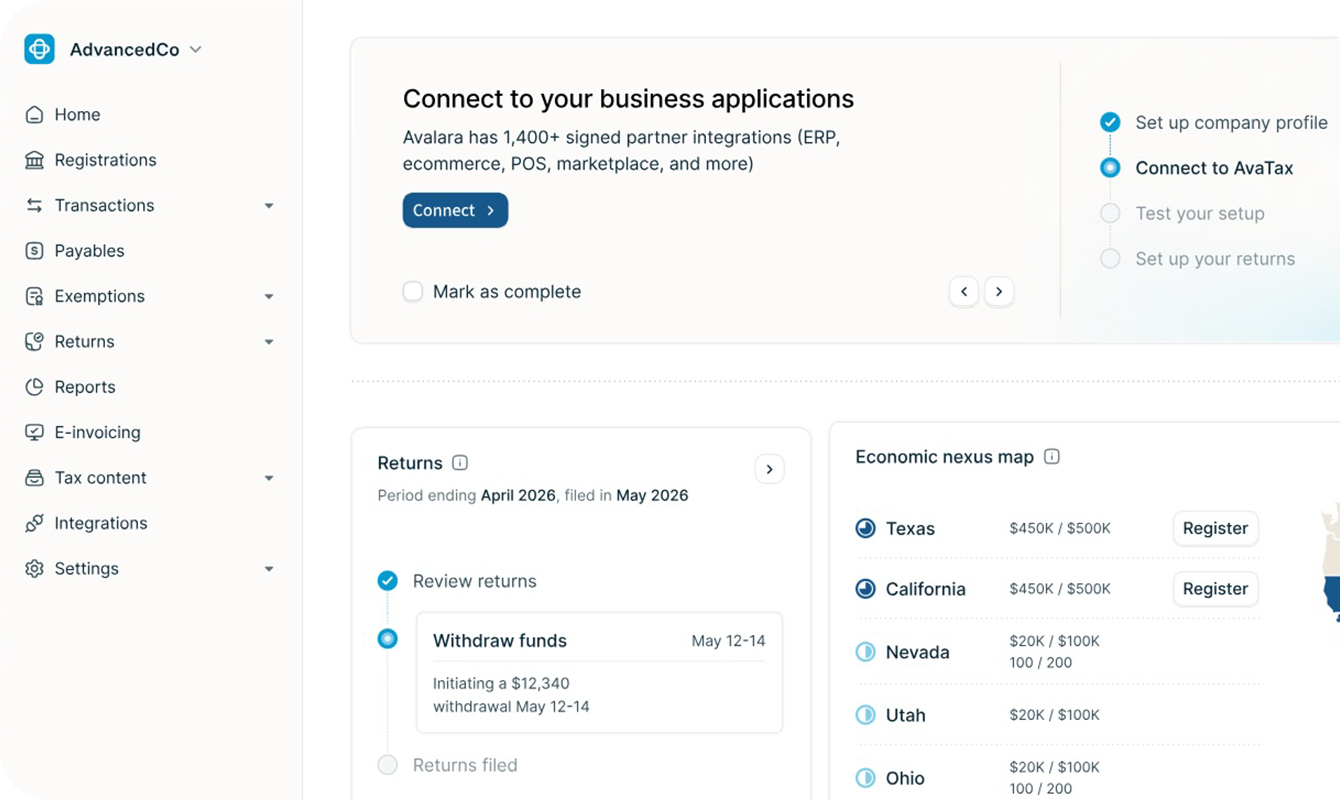Open the AdvancedCo company switcher dropdown
Viewport: 1340px width, 800px height.
tap(196, 50)
